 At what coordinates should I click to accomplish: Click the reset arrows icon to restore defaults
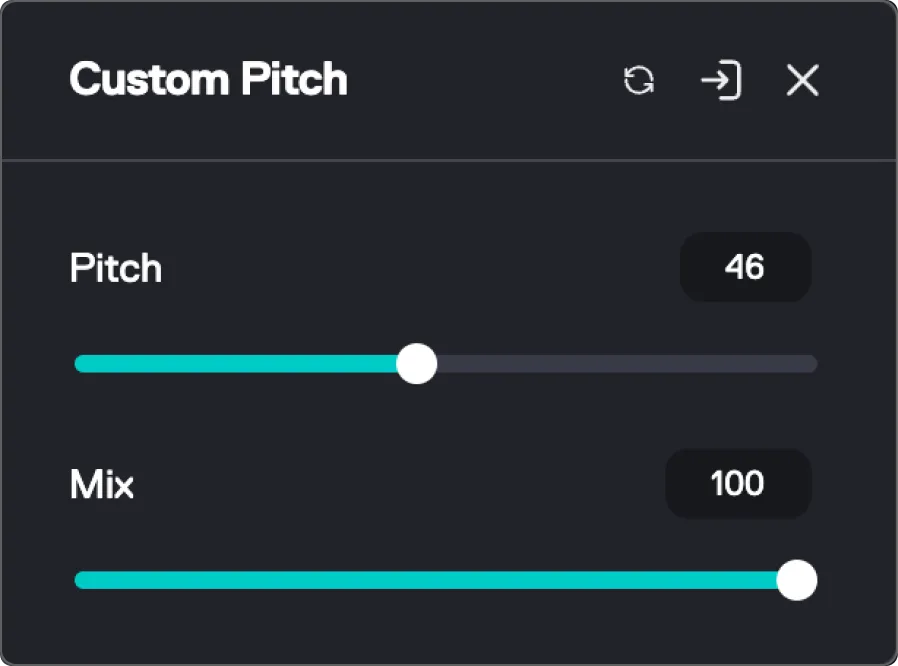tap(639, 81)
